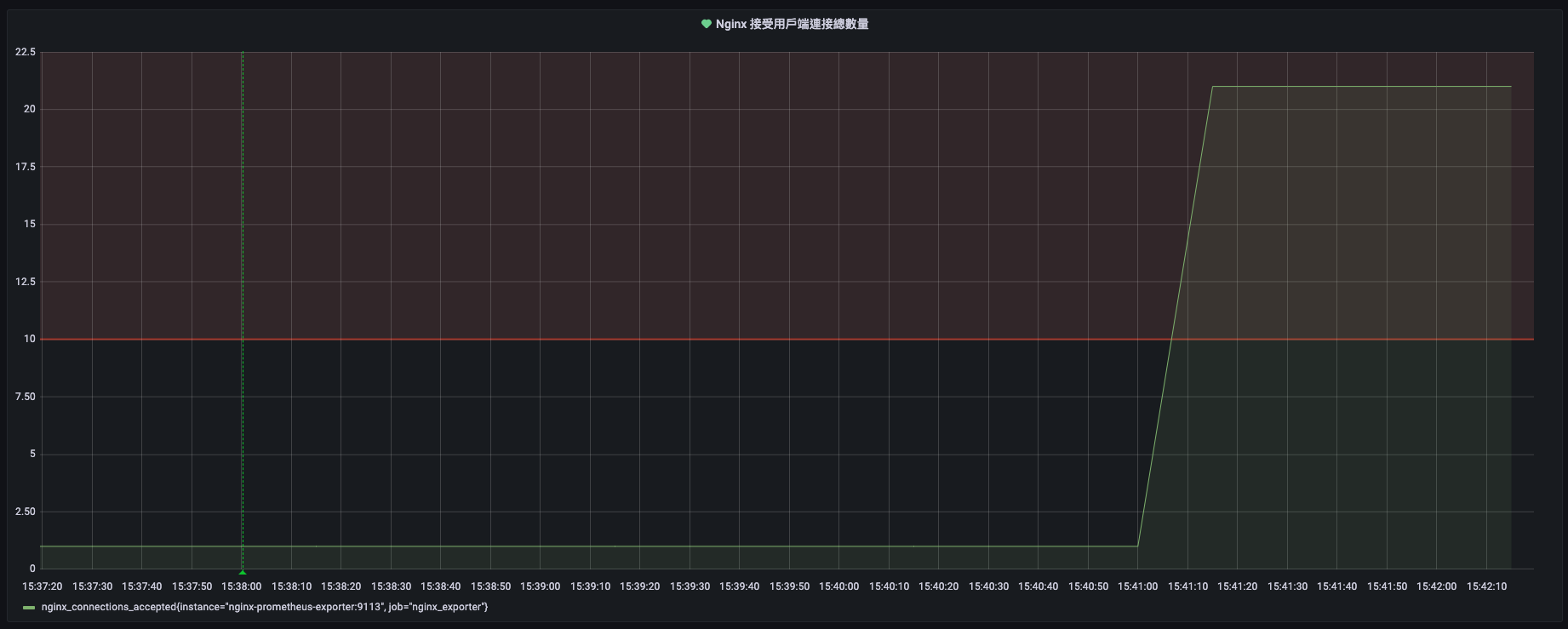Image resolution: width=1568 pixels, height=629 pixels.
Task: Click the 15:42:00 x-axis time label
Action: point(1436,586)
